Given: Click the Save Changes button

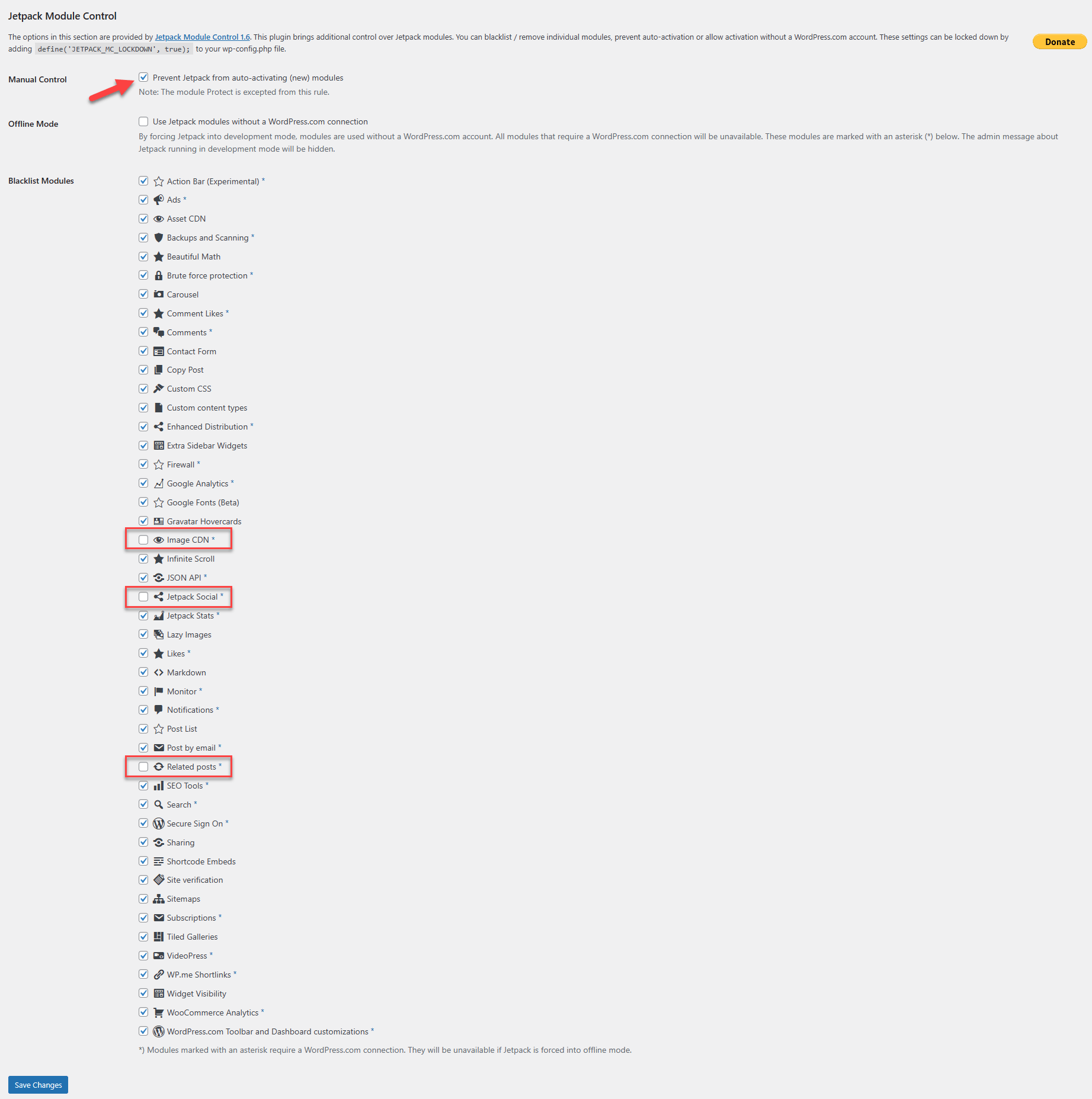Looking at the screenshot, I should point(38,1085).
